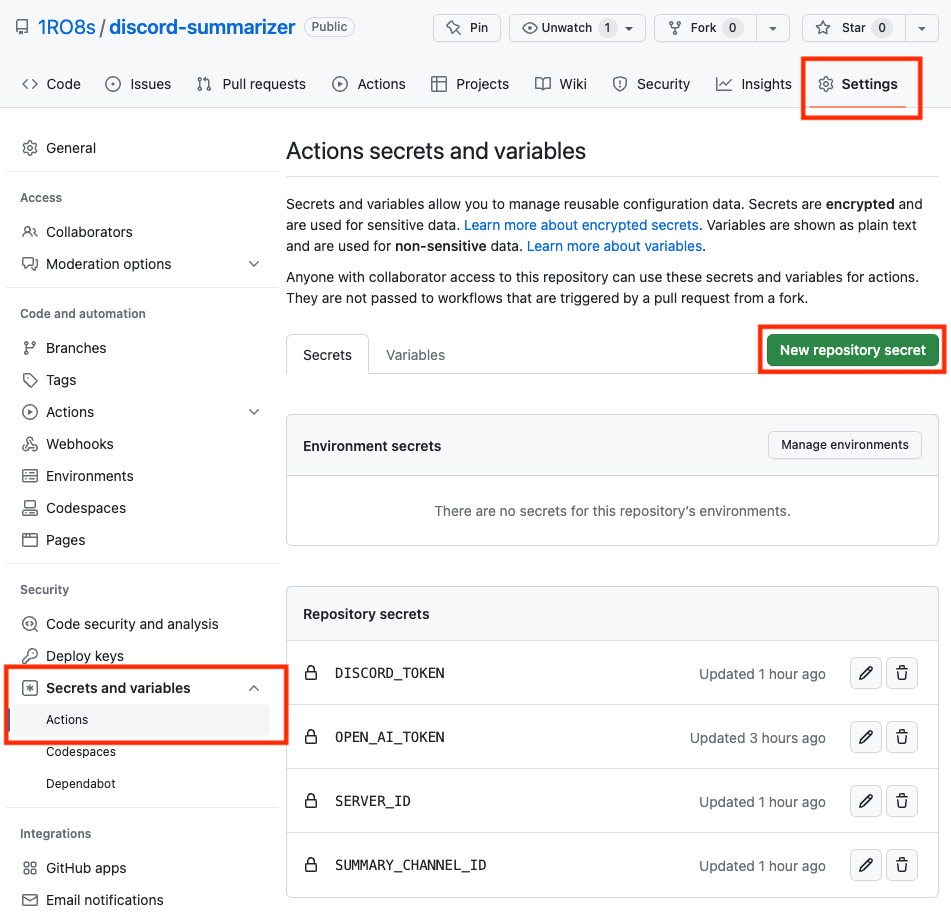Edit the OPEN_AI_TOKEN secret pencil icon
This screenshot has width=951, height=918.
[865, 737]
